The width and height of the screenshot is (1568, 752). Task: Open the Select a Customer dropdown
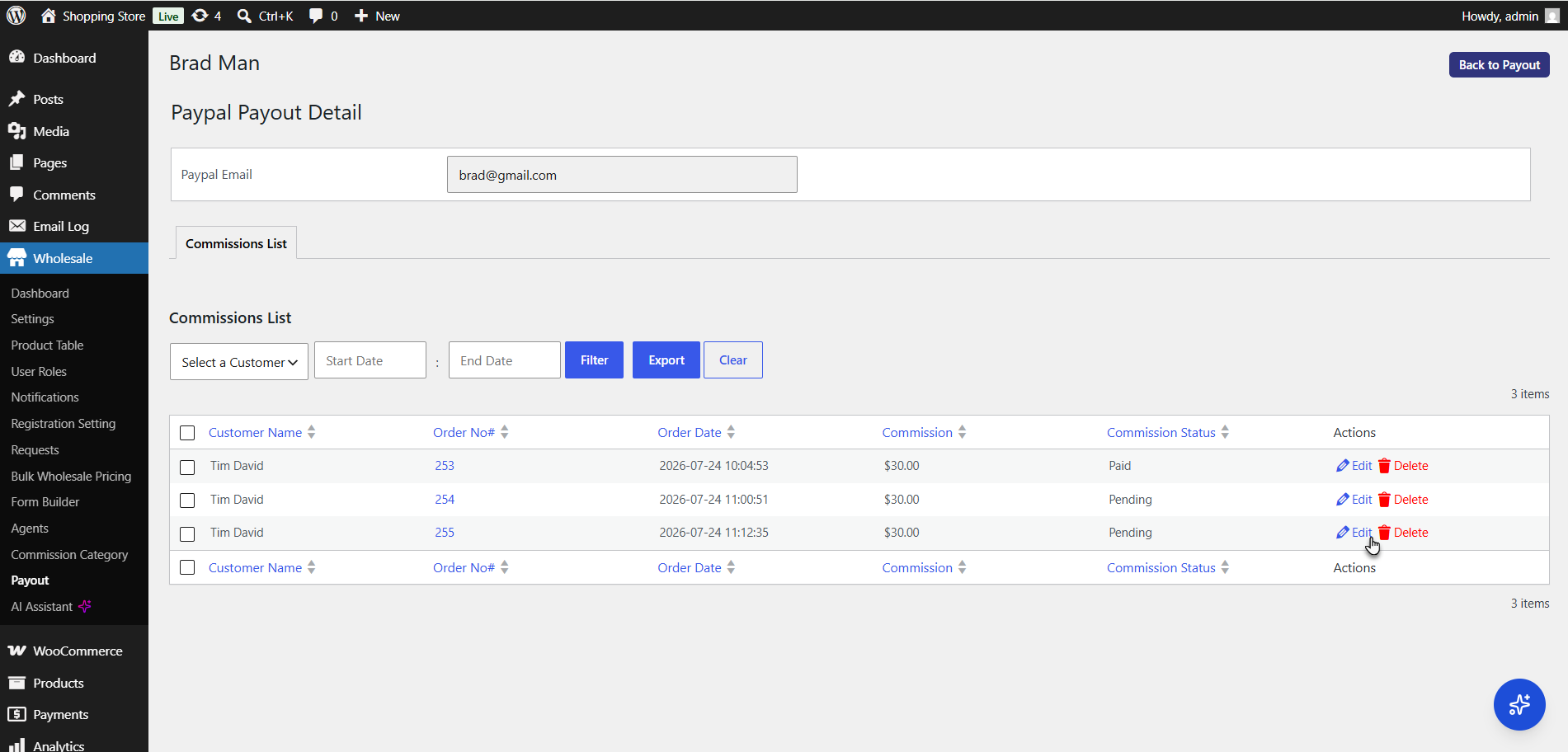coord(239,362)
